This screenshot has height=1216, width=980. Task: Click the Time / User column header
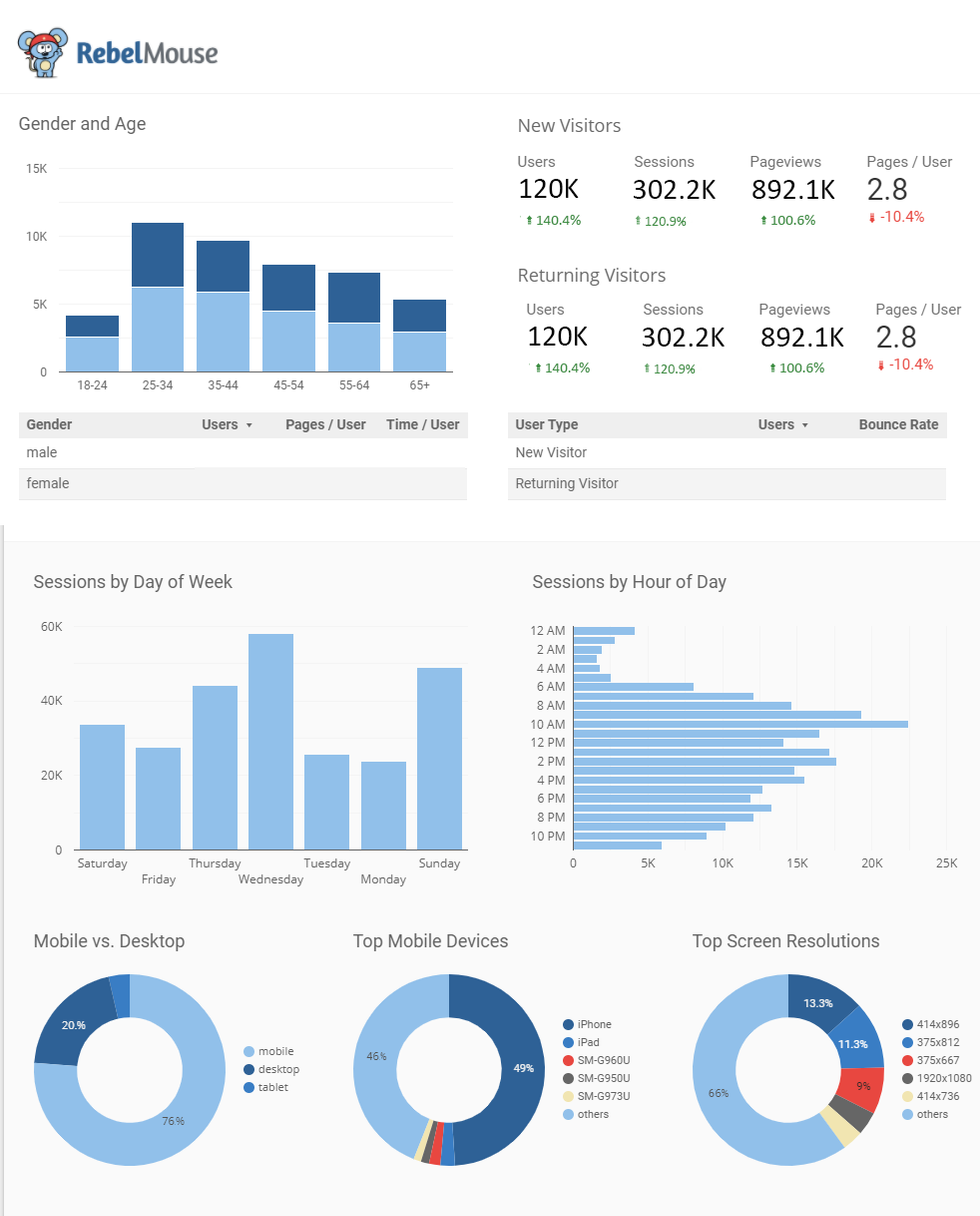(422, 425)
